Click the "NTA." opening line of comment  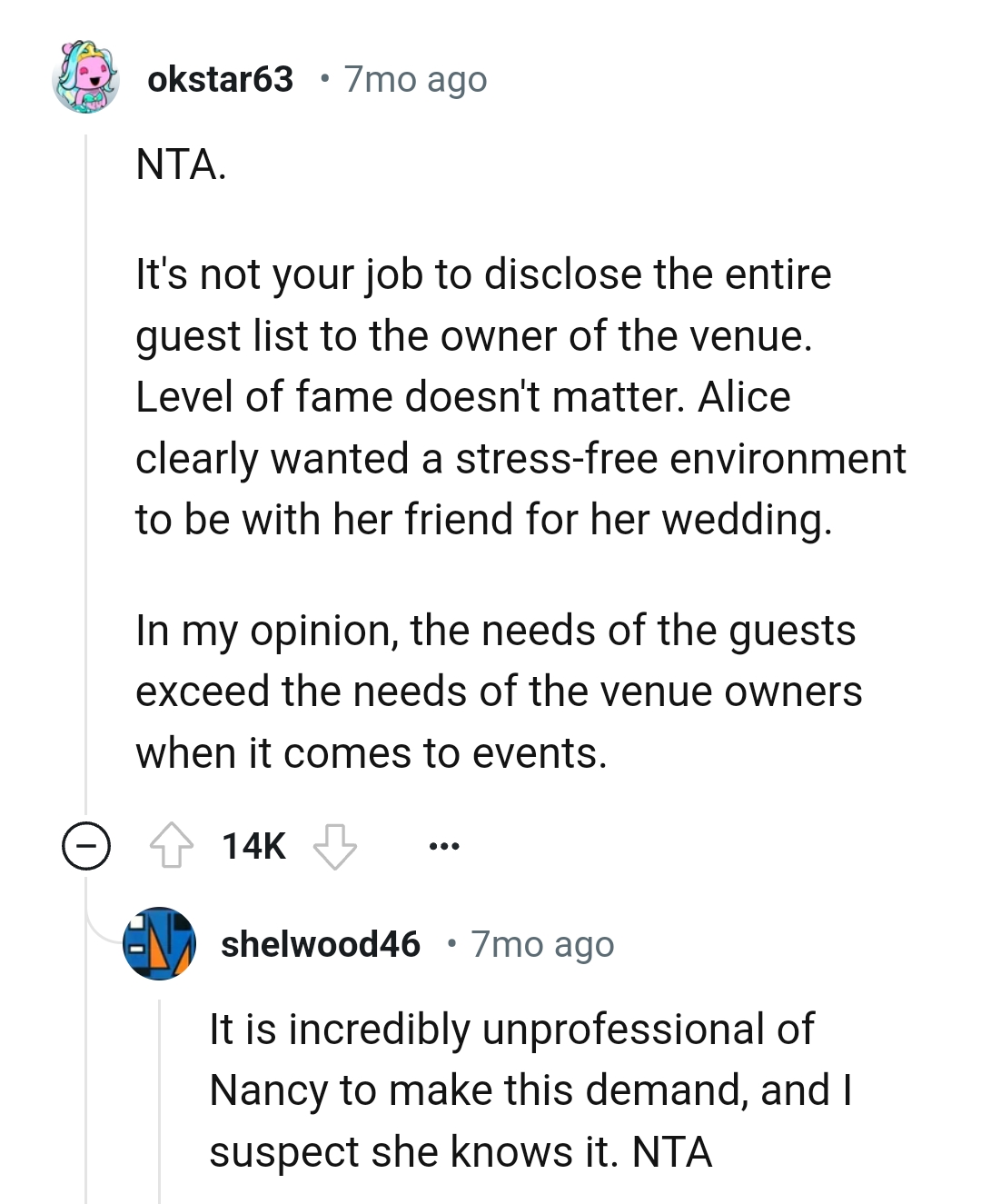pyautogui.click(x=181, y=164)
